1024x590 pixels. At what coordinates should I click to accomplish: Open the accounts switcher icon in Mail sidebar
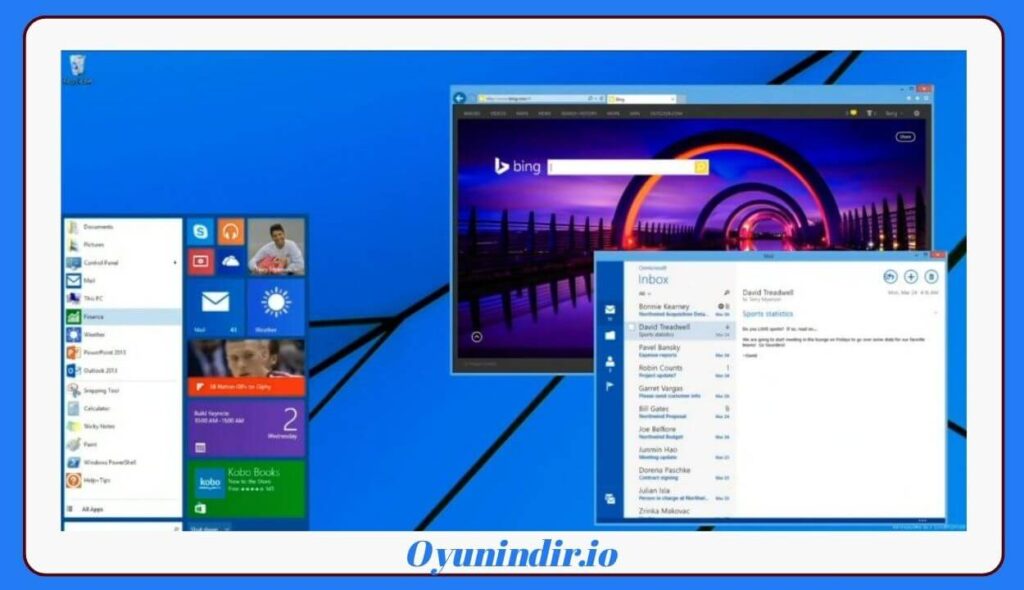coord(610,499)
